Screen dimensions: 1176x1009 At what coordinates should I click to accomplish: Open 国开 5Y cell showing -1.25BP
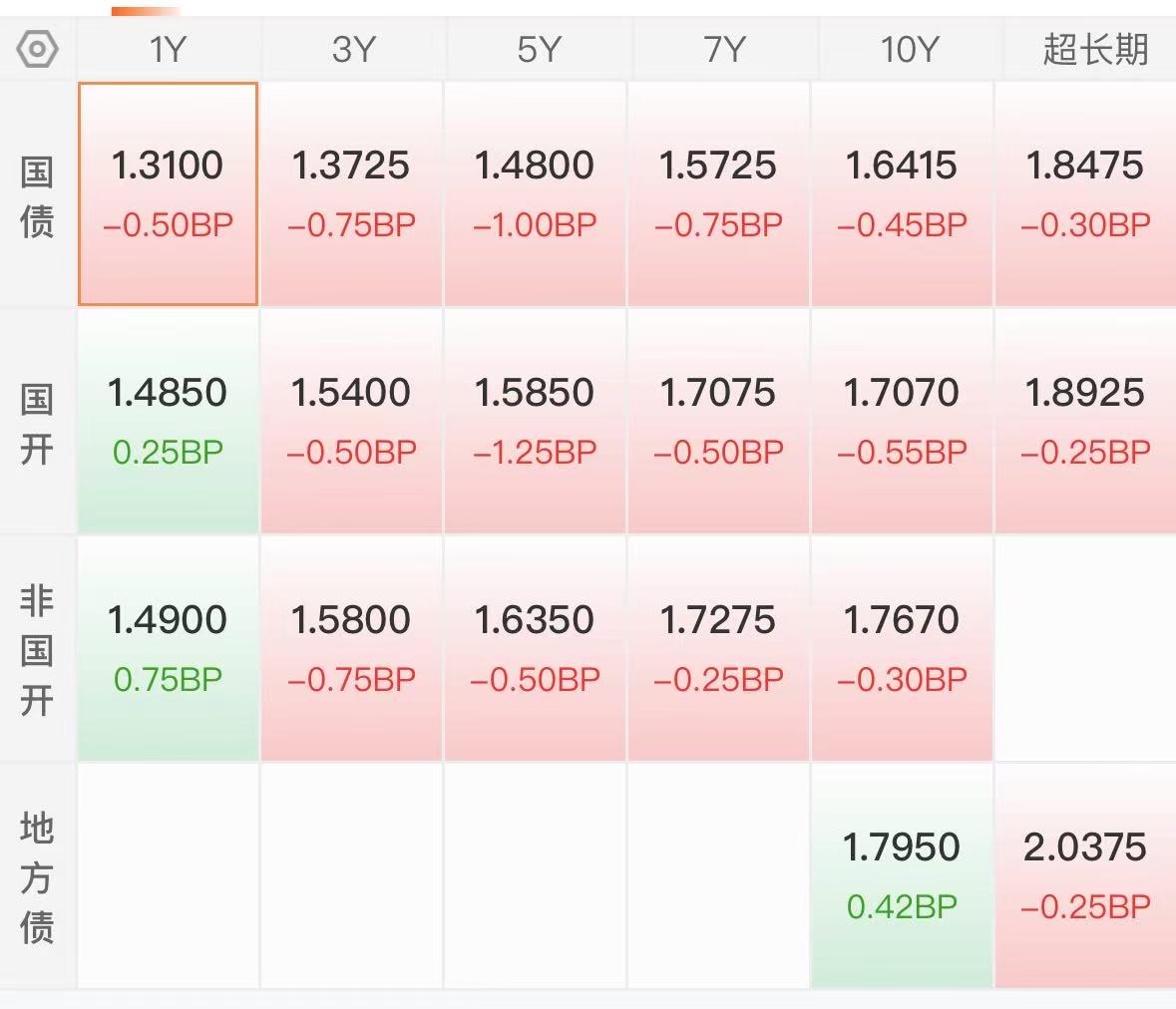pyautogui.click(x=535, y=422)
